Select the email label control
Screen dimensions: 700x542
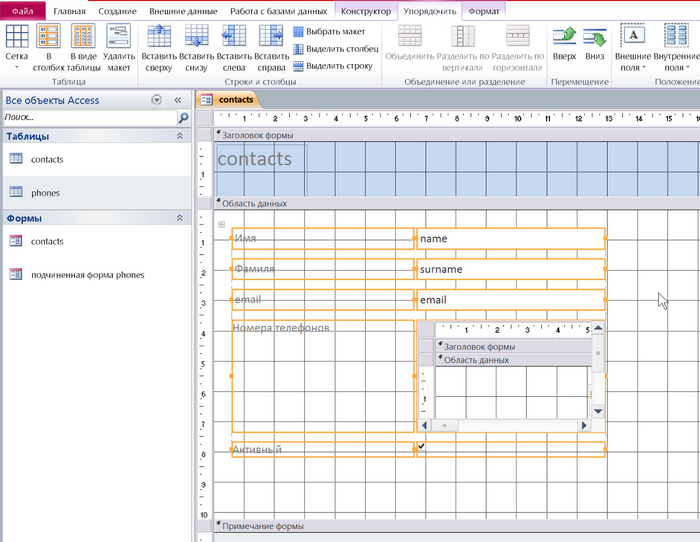click(323, 300)
